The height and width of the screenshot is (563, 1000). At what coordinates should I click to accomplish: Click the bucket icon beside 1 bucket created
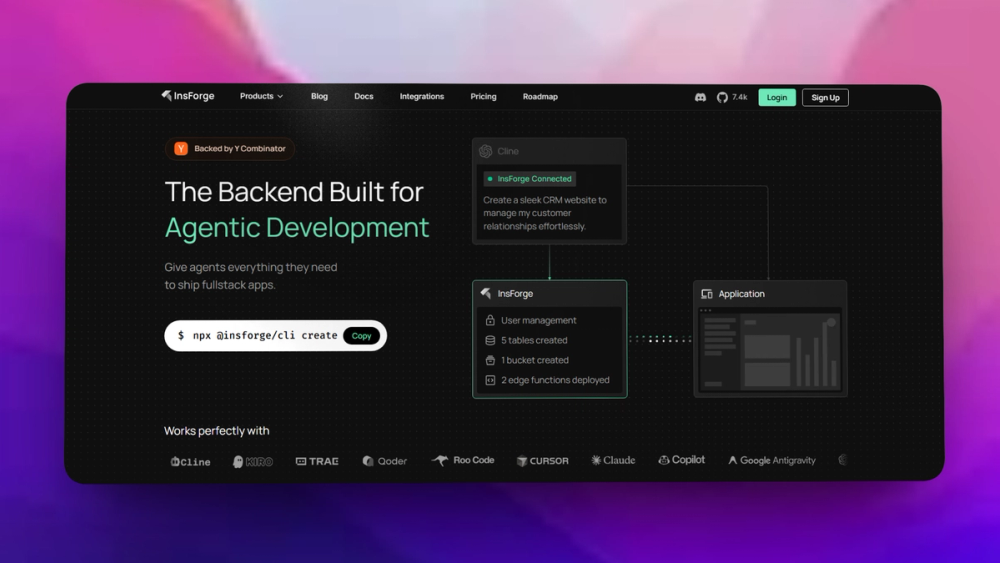490,360
